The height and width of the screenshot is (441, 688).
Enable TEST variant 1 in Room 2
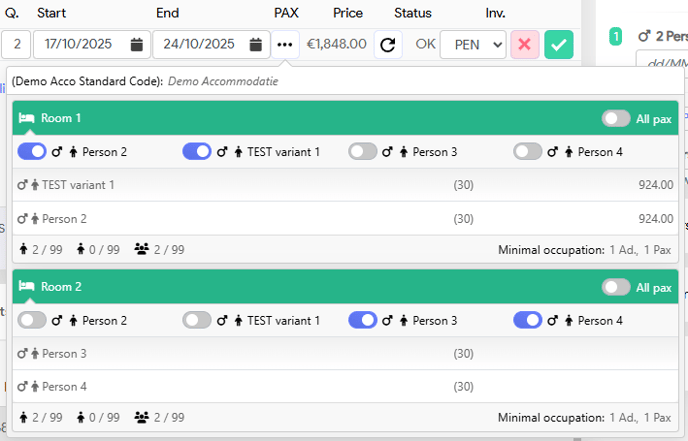(x=197, y=320)
